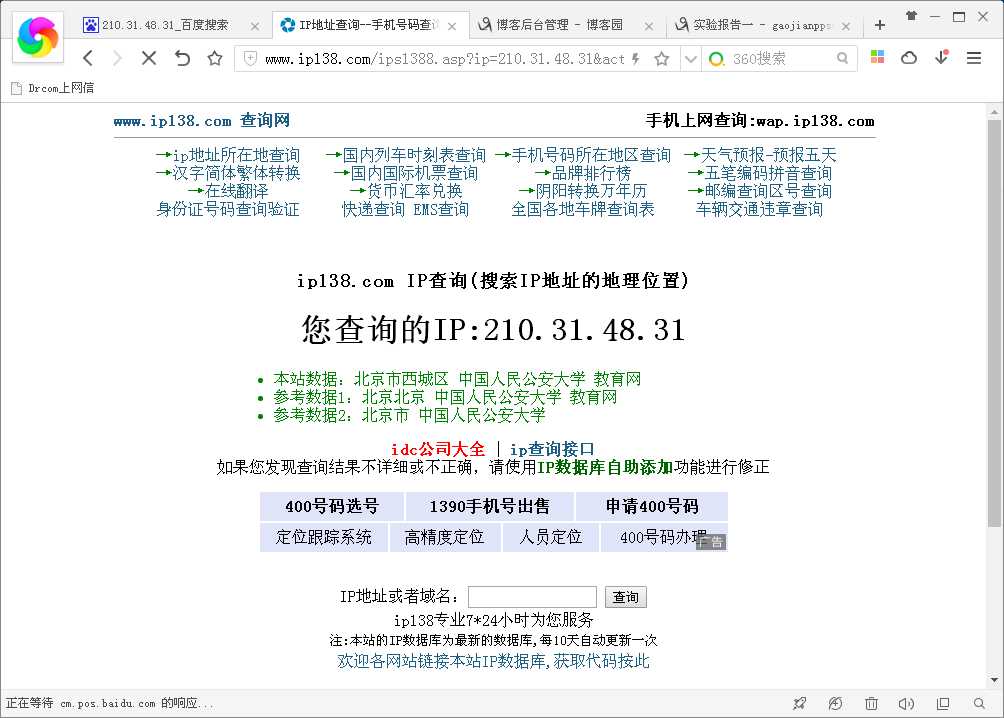The width and height of the screenshot is (1004, 718).
Task: Click the download arrow icon in toolbar
Action: pyautogui.click(x=941, y=59)
